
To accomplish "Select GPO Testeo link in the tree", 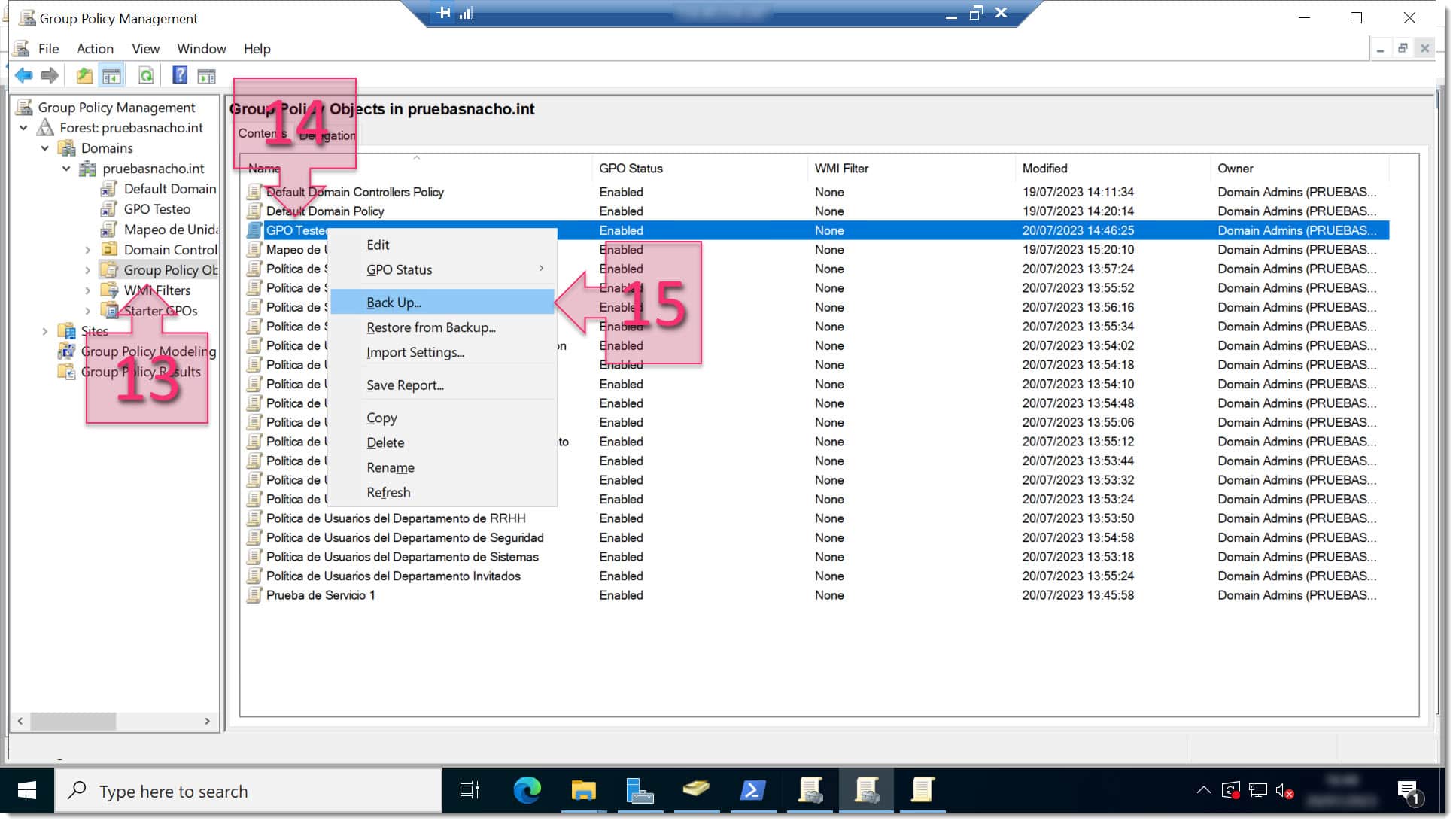I will coord(157,209).
